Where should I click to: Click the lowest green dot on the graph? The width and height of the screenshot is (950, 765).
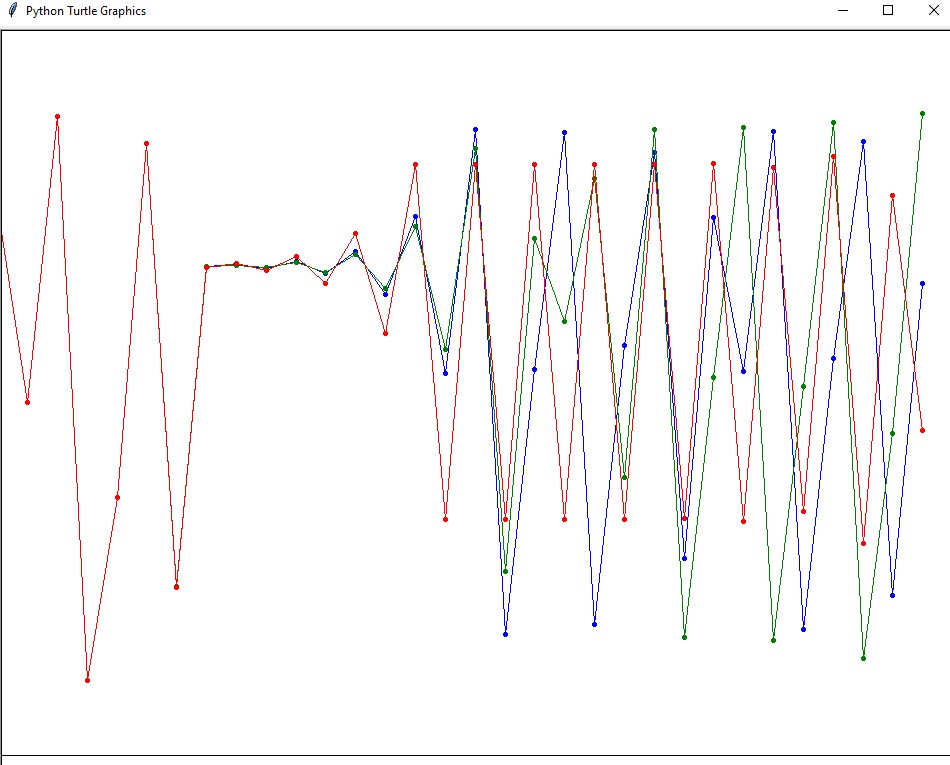tap(863, 658)
